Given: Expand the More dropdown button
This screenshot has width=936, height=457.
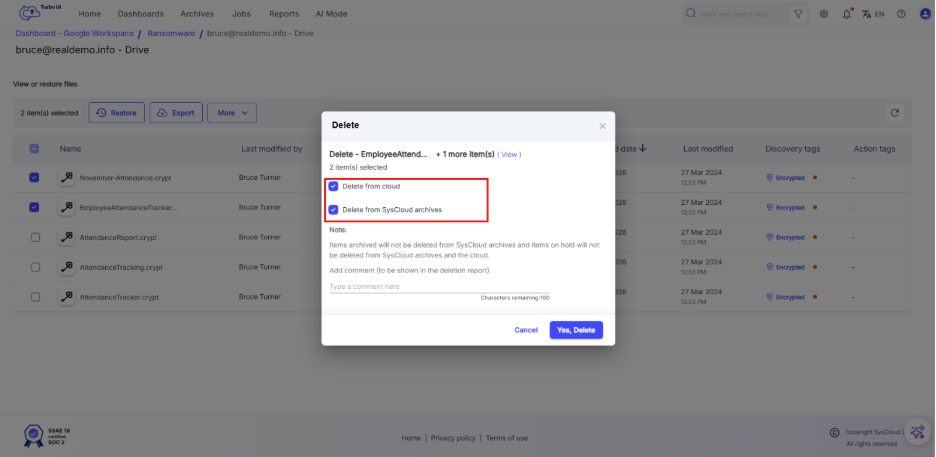Looking at the screenshot, I should point(231,113).
